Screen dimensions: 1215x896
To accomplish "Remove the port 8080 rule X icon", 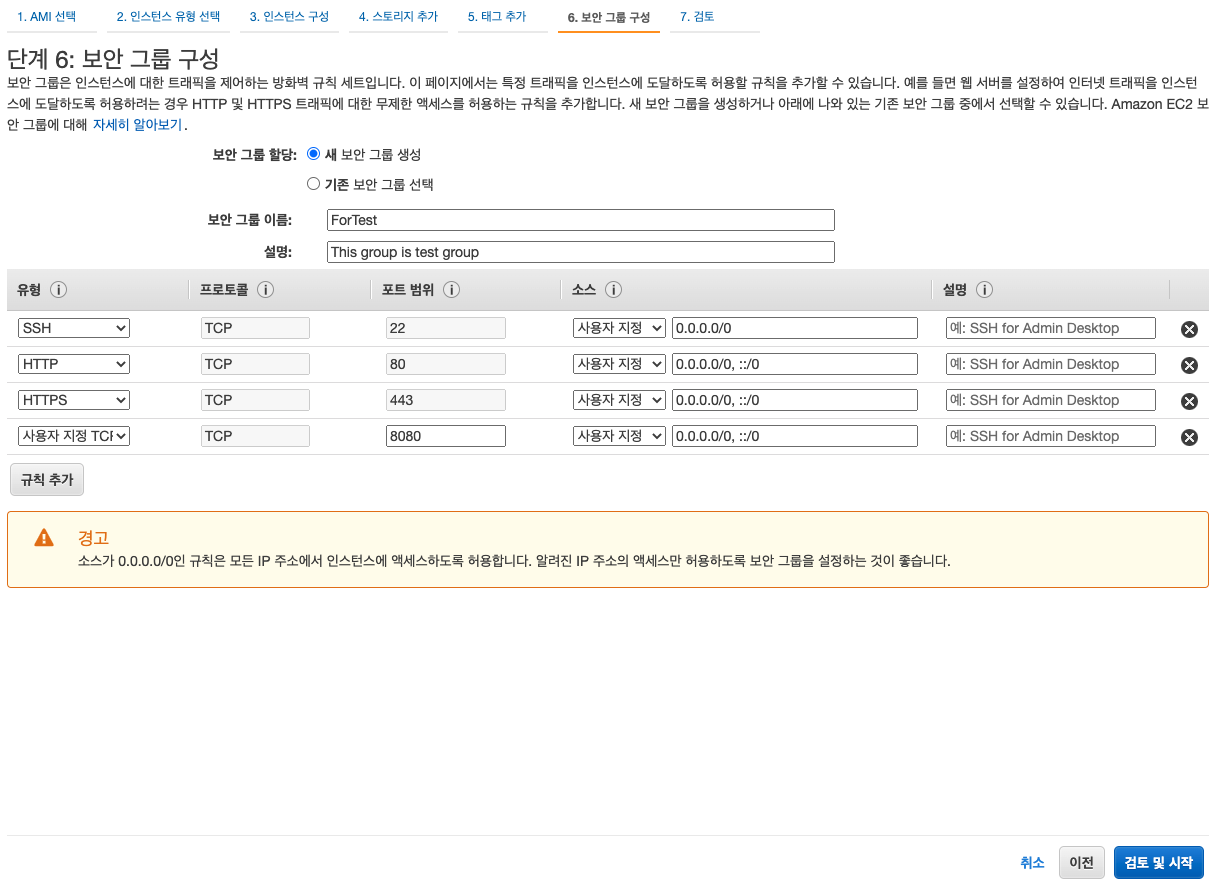I will [x=1189, y=437].
